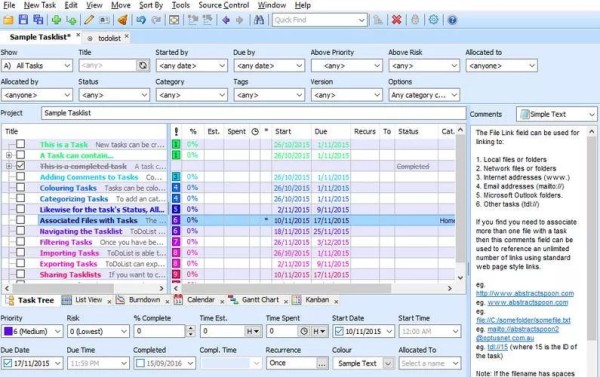The height and width of the screenshot is (377, 600).
Task: Click the blue Help question-mark icon
Action: [x=452, y=20]
